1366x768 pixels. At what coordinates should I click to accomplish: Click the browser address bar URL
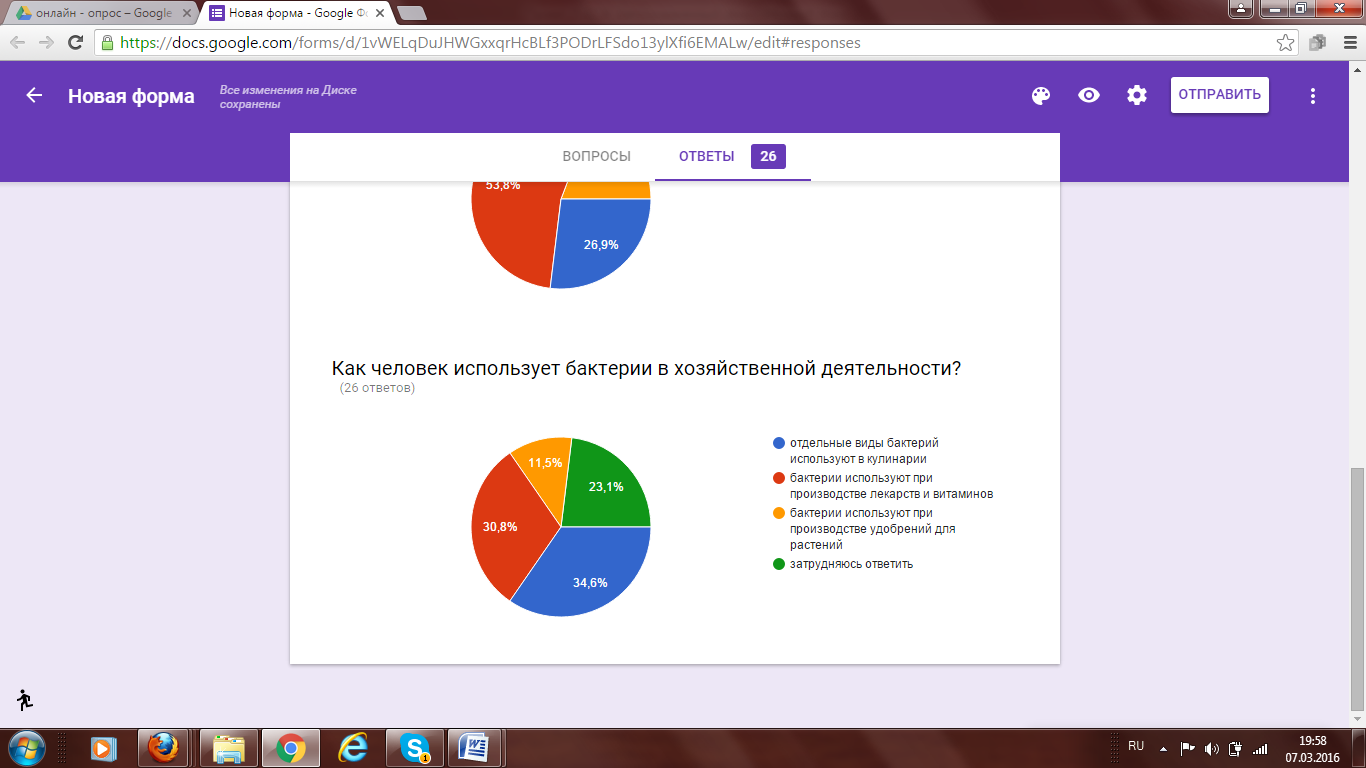click(x=490, y=43)
